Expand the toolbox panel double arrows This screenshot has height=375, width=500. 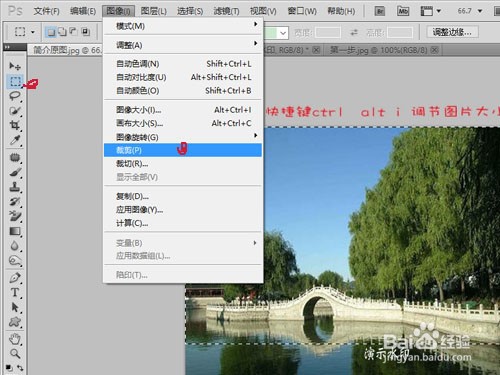click(x=7, y=47)
